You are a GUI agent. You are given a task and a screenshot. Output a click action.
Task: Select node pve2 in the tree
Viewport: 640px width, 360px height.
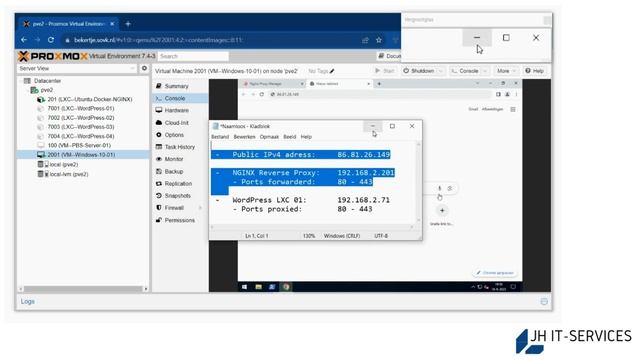[x=47, y=90]
